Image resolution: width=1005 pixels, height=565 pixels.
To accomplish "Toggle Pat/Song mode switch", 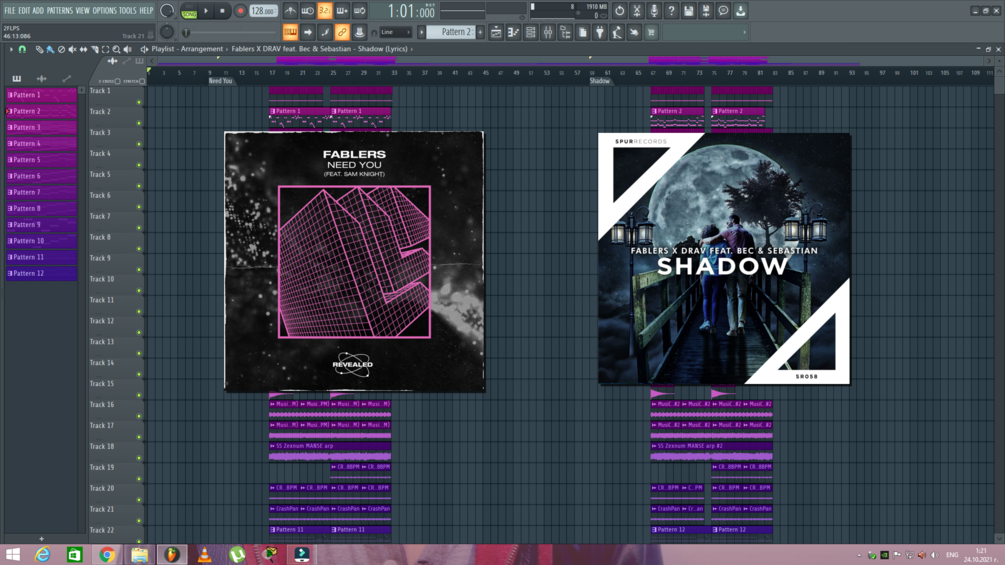I will click(189, 11).
